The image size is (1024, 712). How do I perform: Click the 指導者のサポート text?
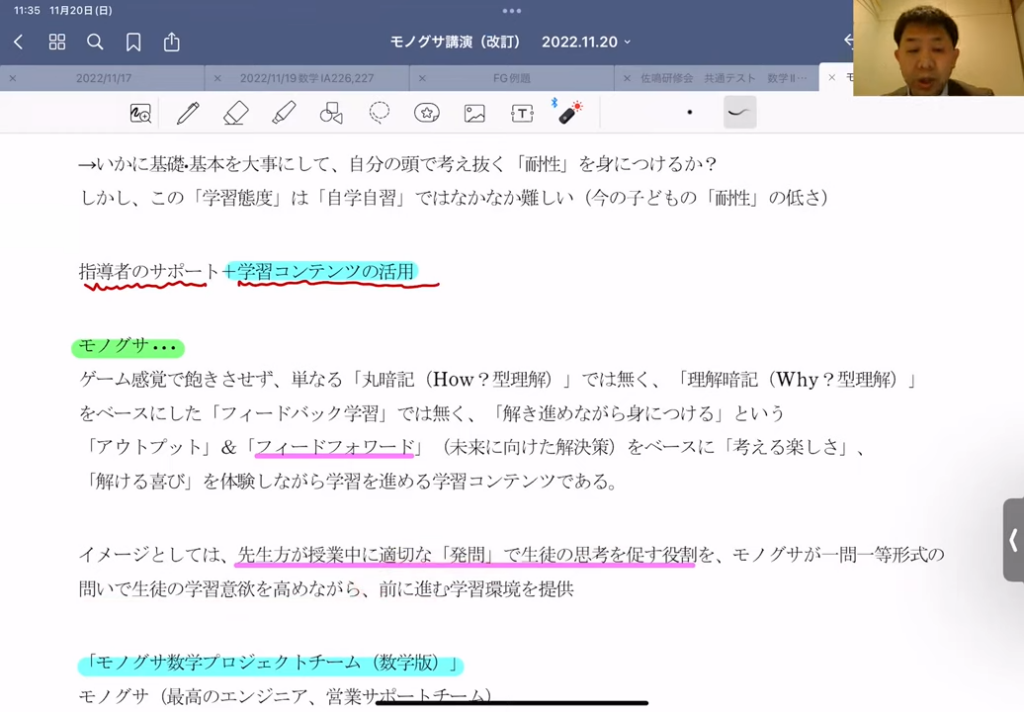[x=149, y=271]
